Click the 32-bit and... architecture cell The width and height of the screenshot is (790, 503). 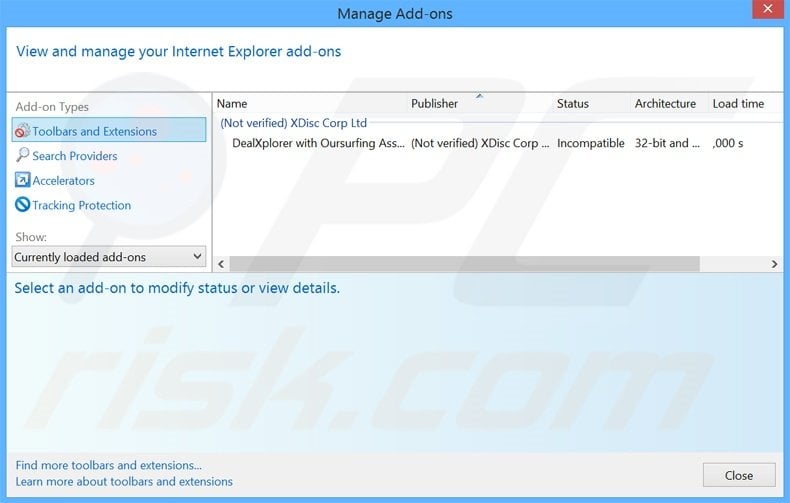pos(667,143)
